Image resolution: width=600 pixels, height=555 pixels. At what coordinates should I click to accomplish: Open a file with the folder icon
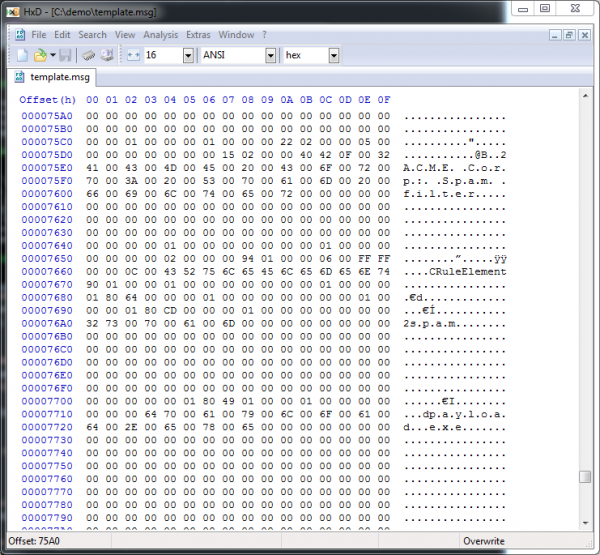pos(40,56)
